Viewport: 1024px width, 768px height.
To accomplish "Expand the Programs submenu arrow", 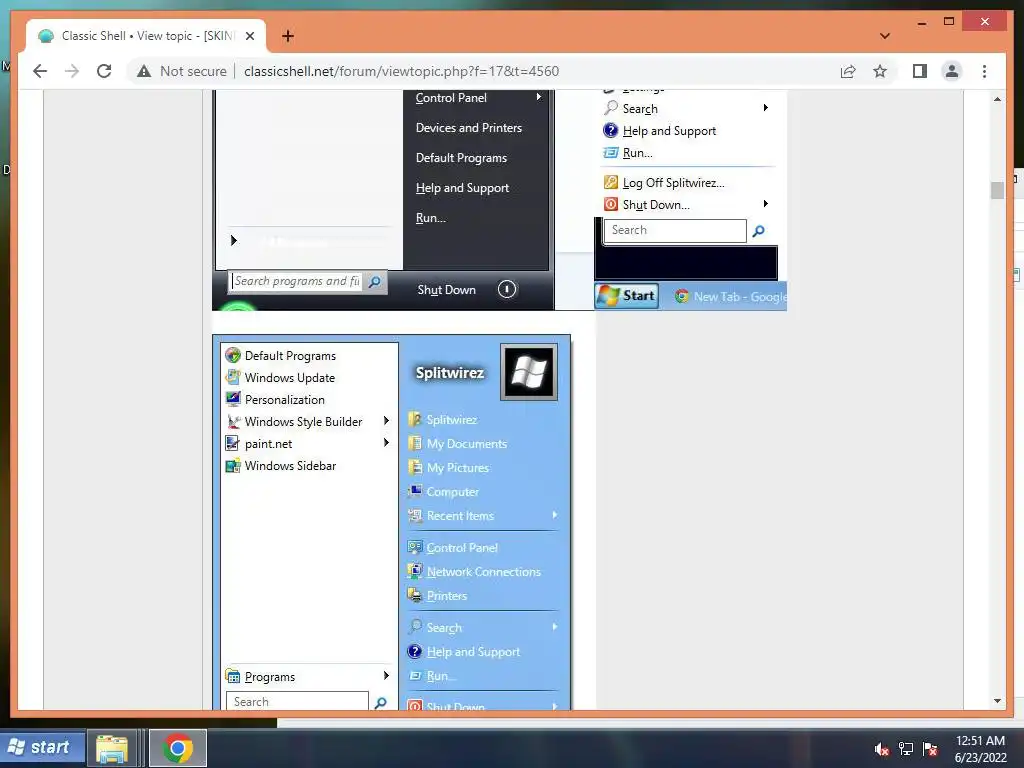I will 386,676.
